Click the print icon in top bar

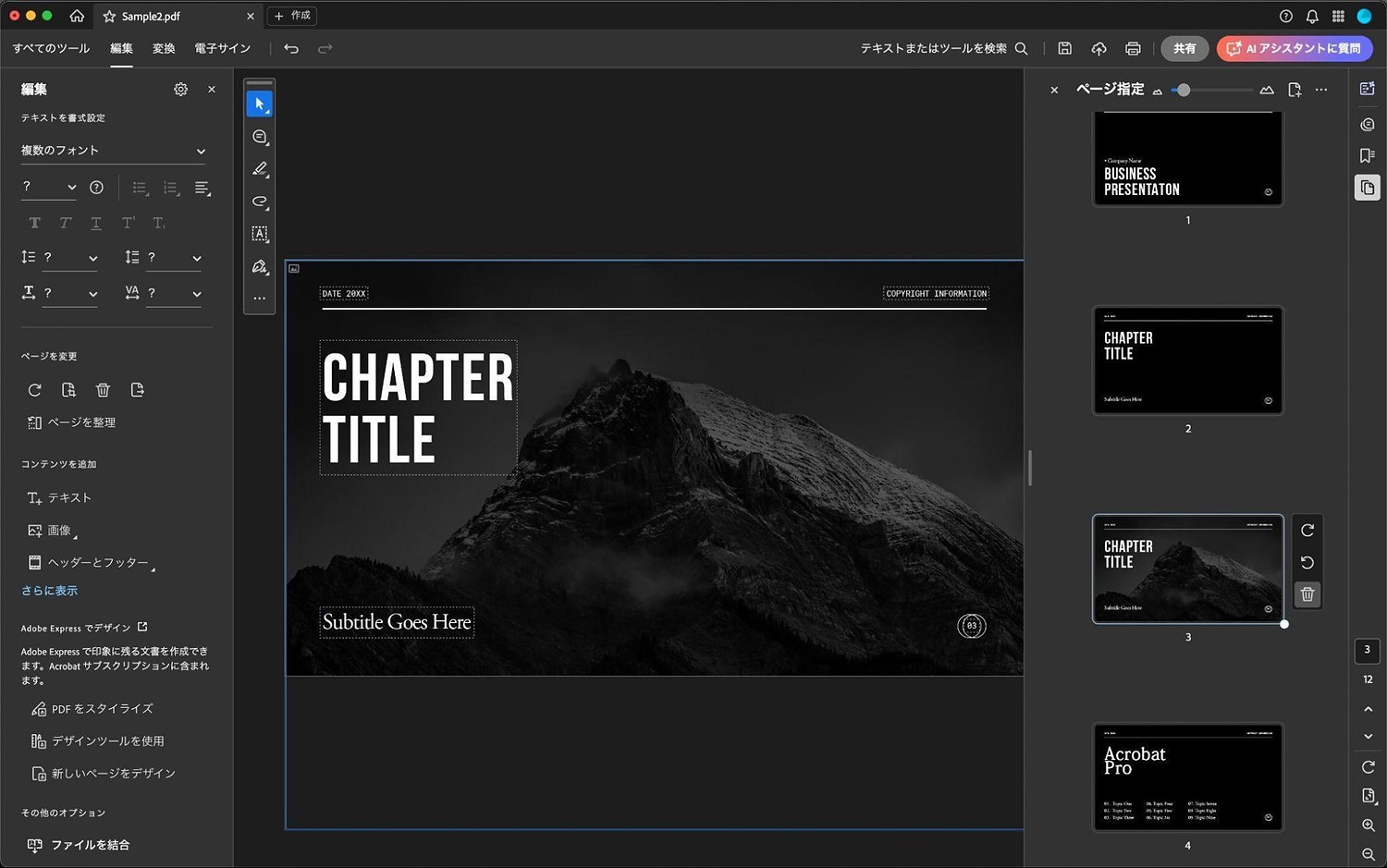(x=1133, y=48)
